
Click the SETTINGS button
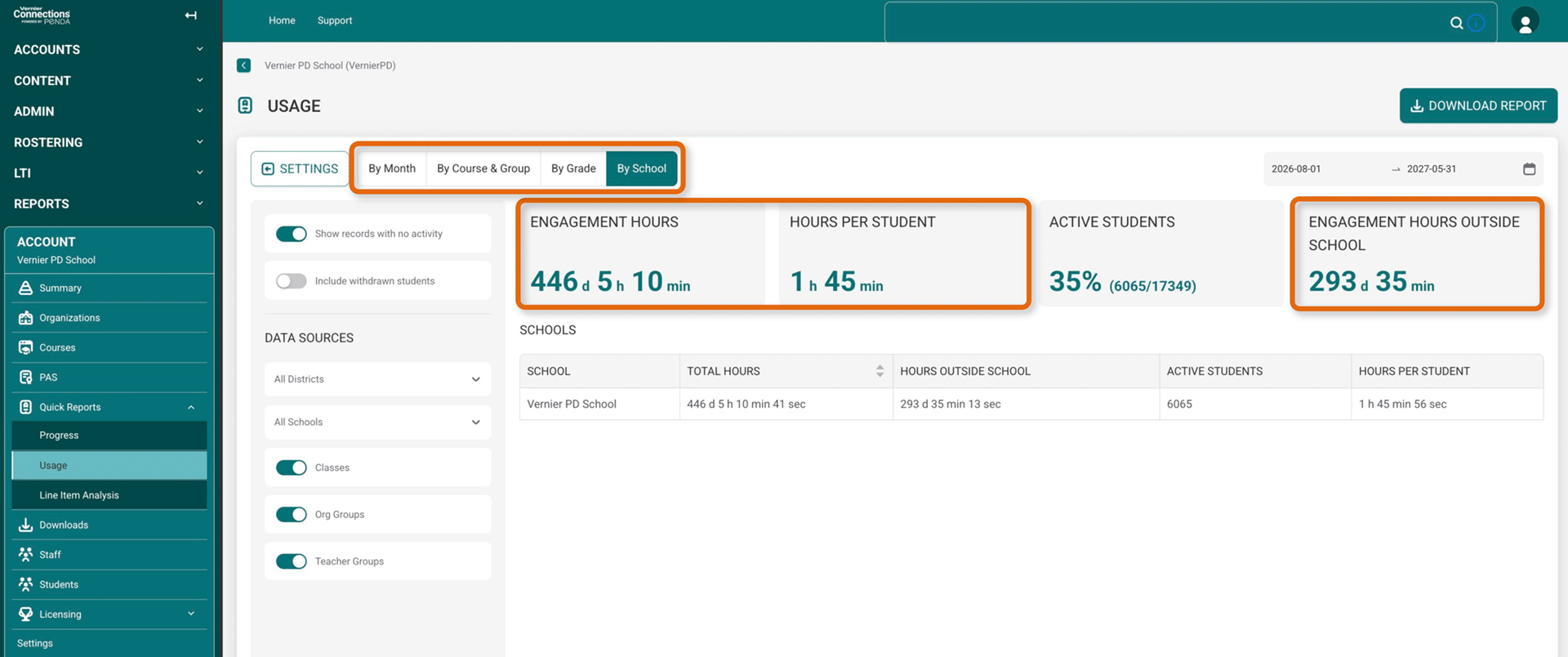click(300, 168)
